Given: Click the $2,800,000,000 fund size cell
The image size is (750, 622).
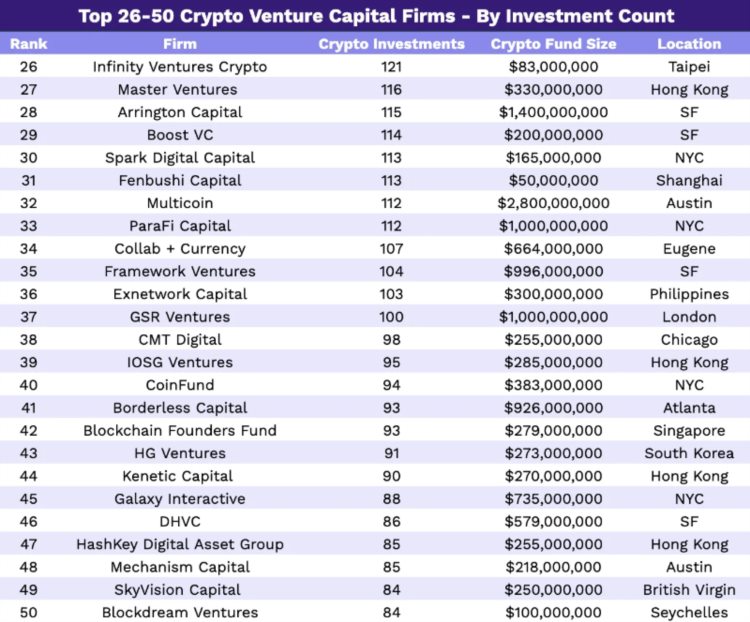Looking at the screenshot, I should pos(553,203).
